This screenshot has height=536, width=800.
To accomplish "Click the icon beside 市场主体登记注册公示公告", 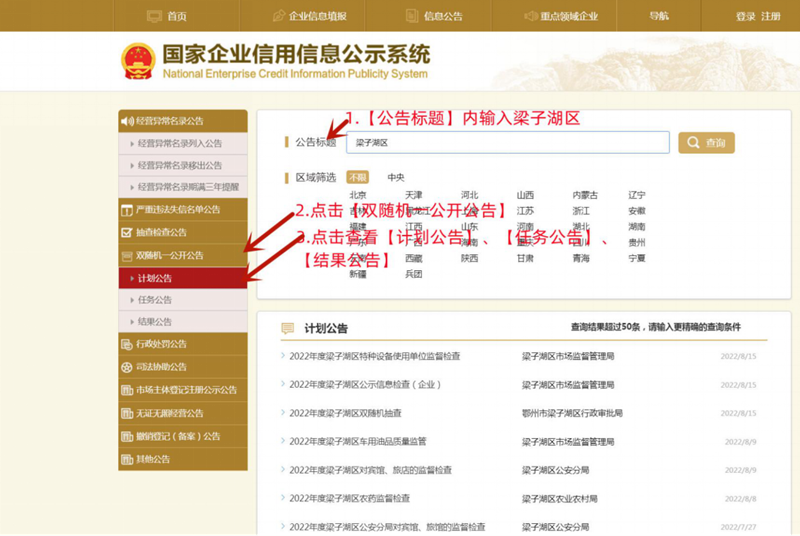I will coord(127,390).
